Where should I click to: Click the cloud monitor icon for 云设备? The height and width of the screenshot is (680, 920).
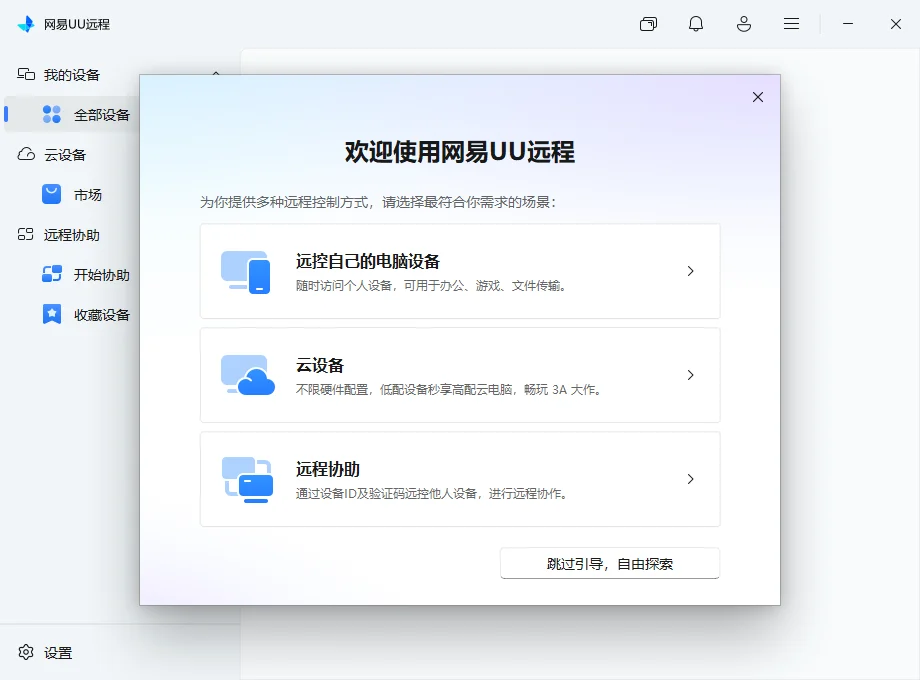tap(248, 375)
